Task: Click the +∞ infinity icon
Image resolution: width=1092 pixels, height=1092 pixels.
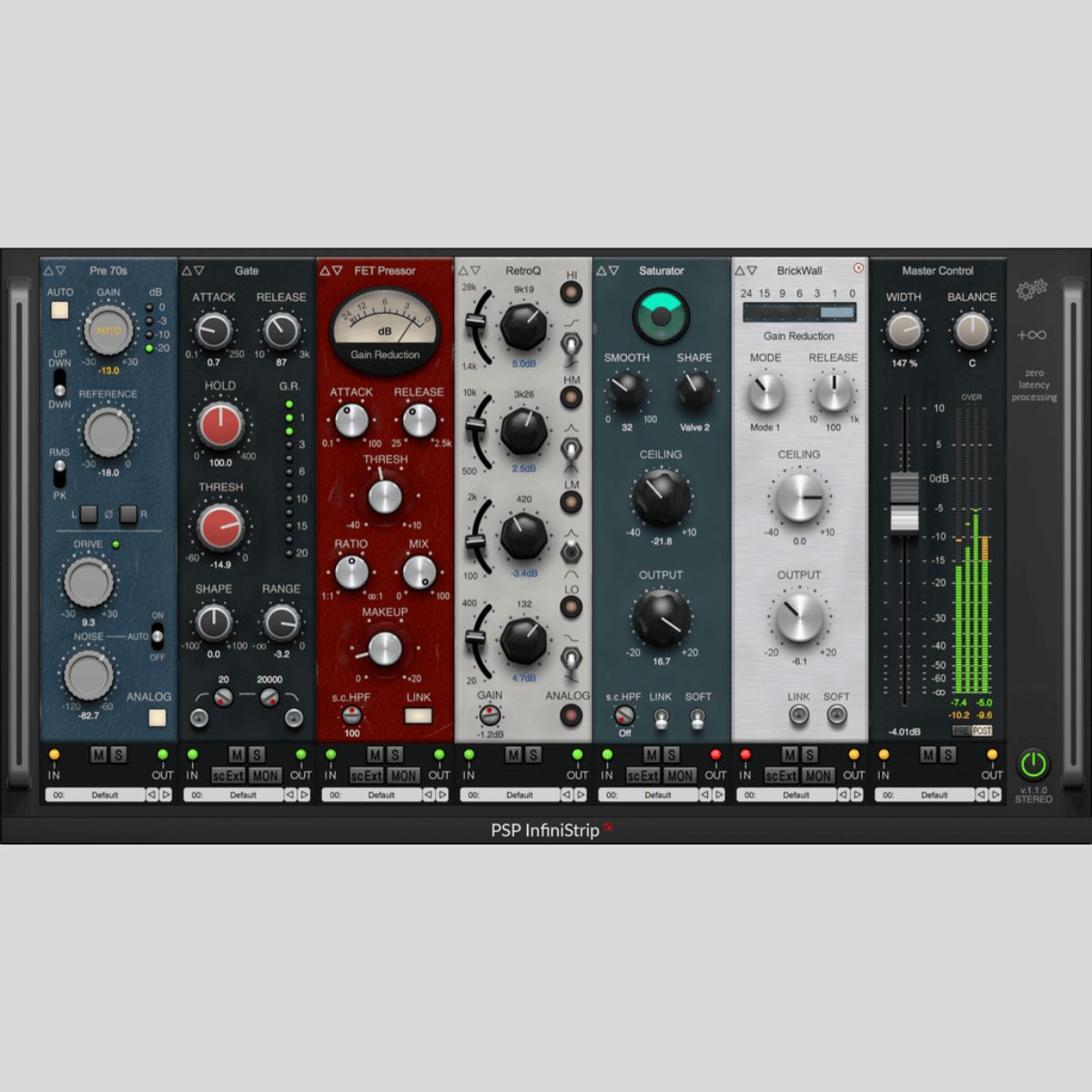Action: 1032,335
